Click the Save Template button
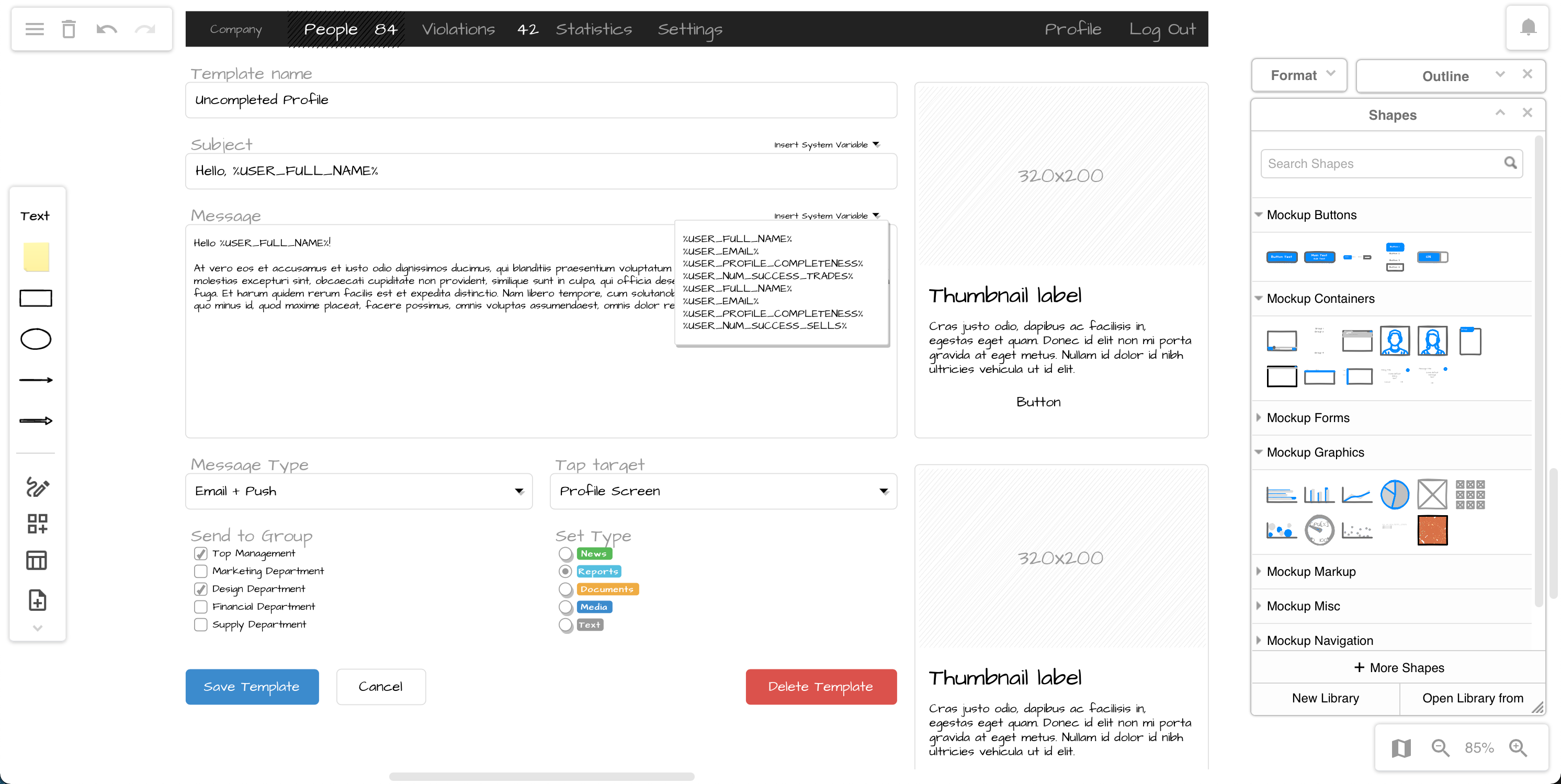Screen dimensions: 1561x784 pyautogui.click(x=252, y=686)
